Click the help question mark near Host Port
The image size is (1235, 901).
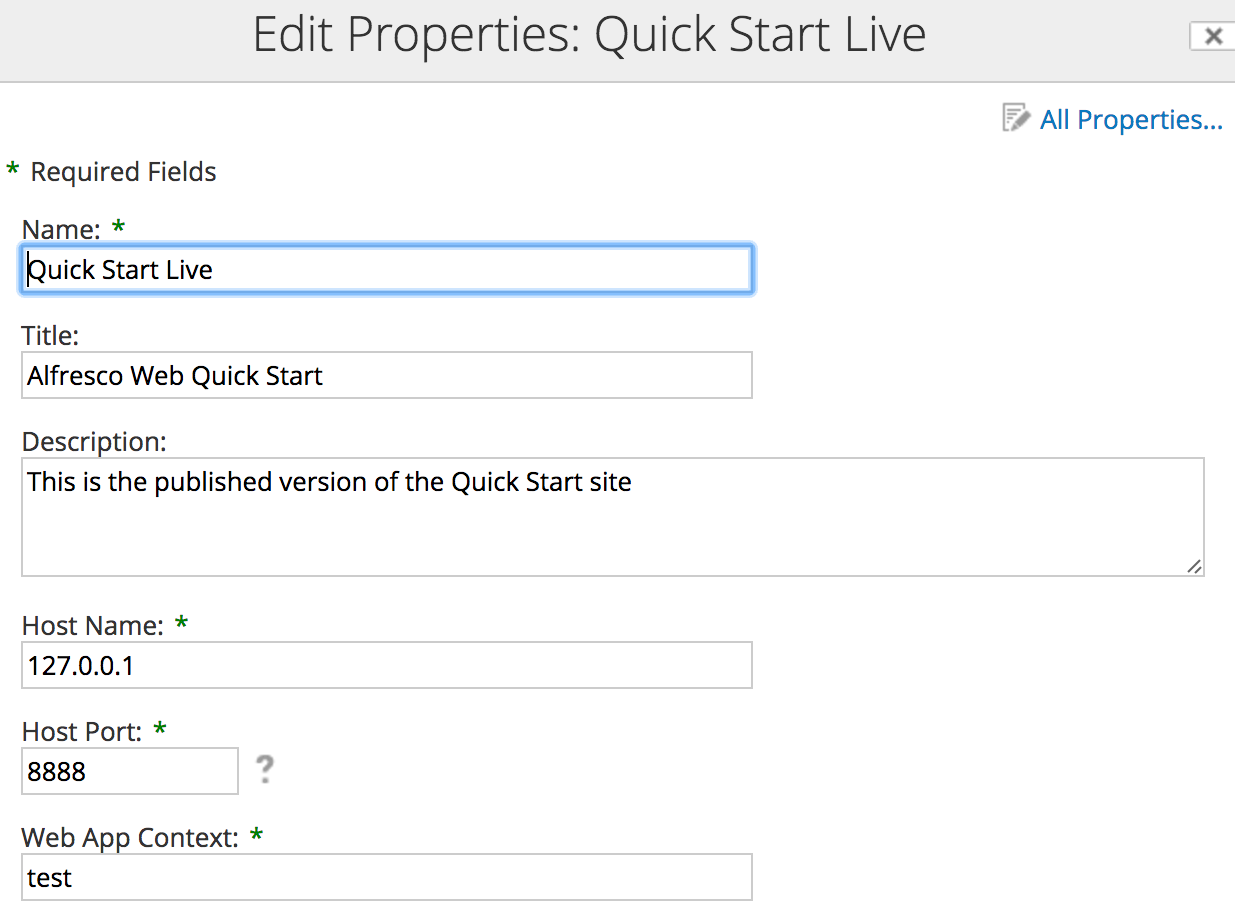(x=264, y=769)
